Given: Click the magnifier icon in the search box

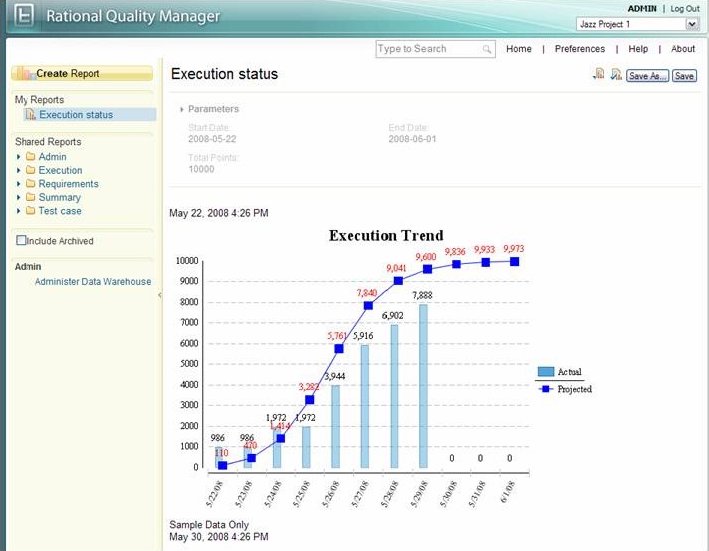Looking at the screenshot, I should [x=487, y=49].
